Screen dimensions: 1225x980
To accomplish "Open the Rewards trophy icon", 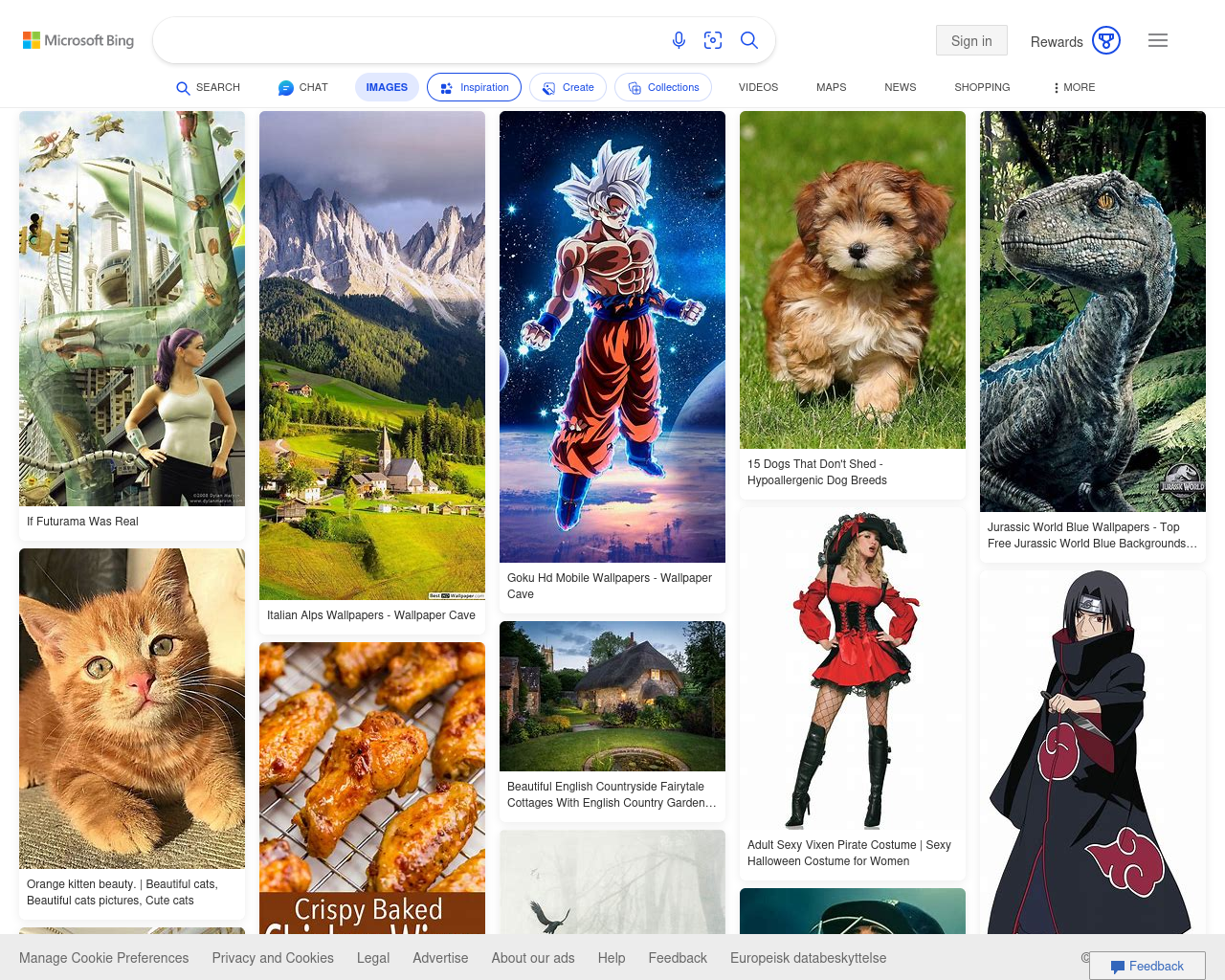I will point(1106,40).
